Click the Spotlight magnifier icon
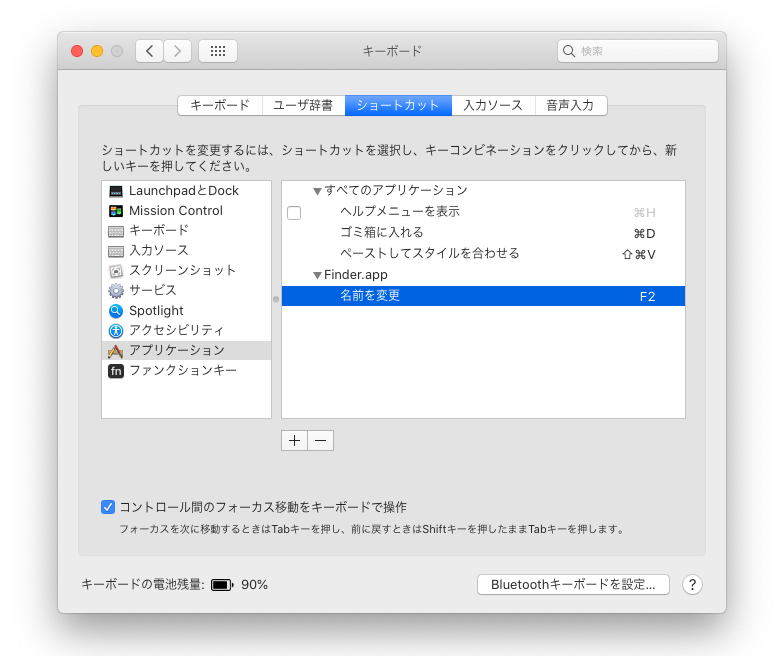This screenshot has height=656, width=780. pyautogui.click(x=116, y=311)
